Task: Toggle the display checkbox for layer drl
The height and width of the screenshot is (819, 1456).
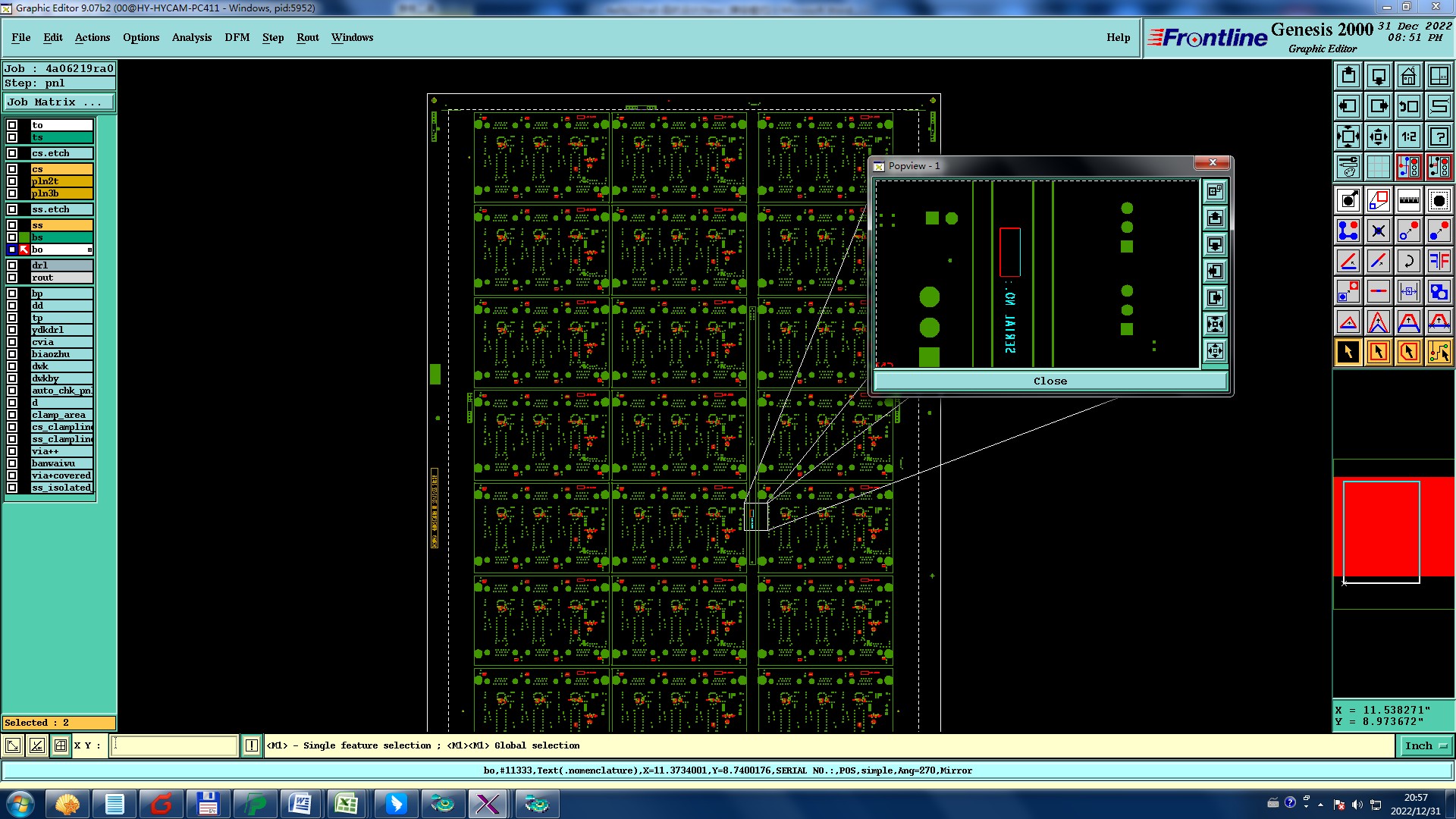Action: (12, 265)
